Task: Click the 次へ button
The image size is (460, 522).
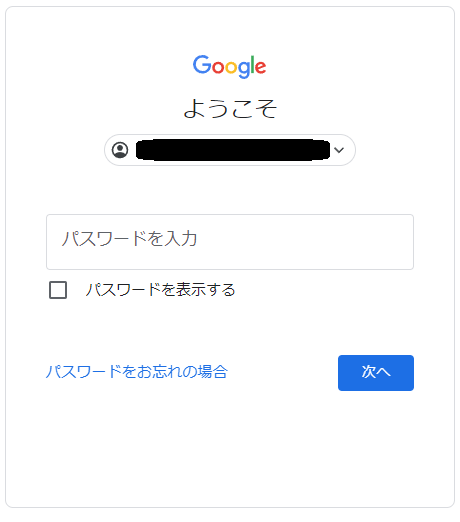Action: 376,373
